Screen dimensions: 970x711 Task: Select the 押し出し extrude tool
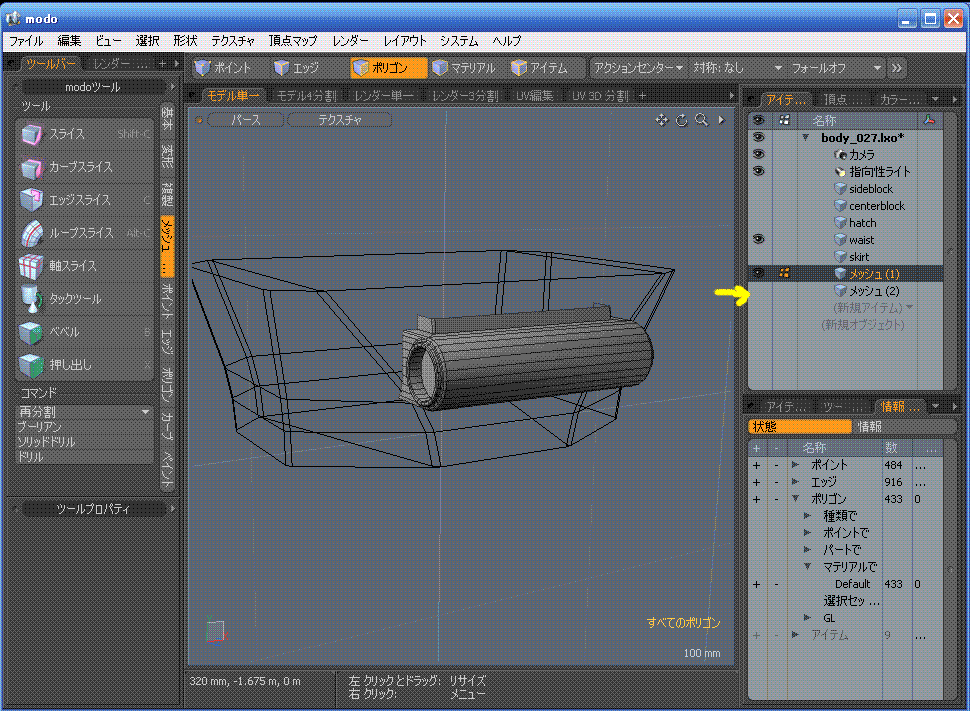tap(70, 365)
